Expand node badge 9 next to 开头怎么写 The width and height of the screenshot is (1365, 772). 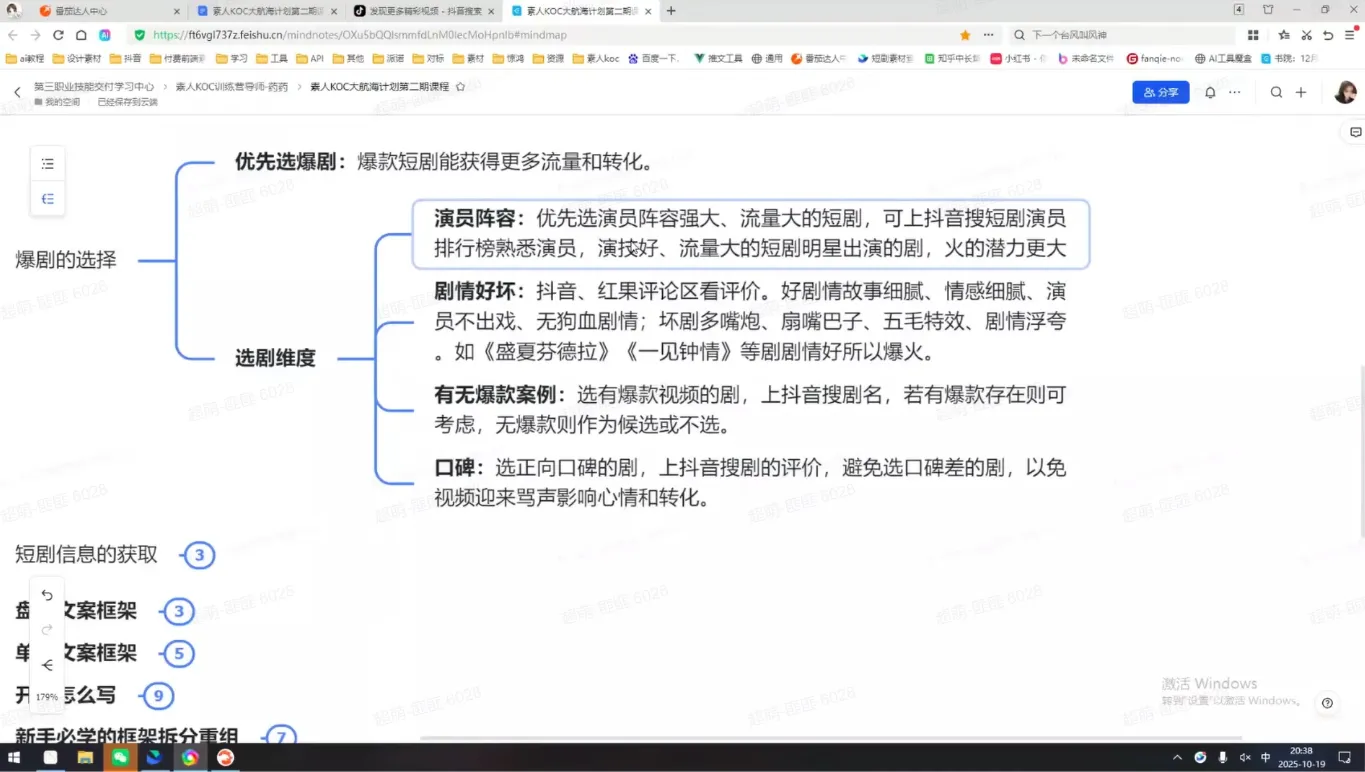(158, 695)
